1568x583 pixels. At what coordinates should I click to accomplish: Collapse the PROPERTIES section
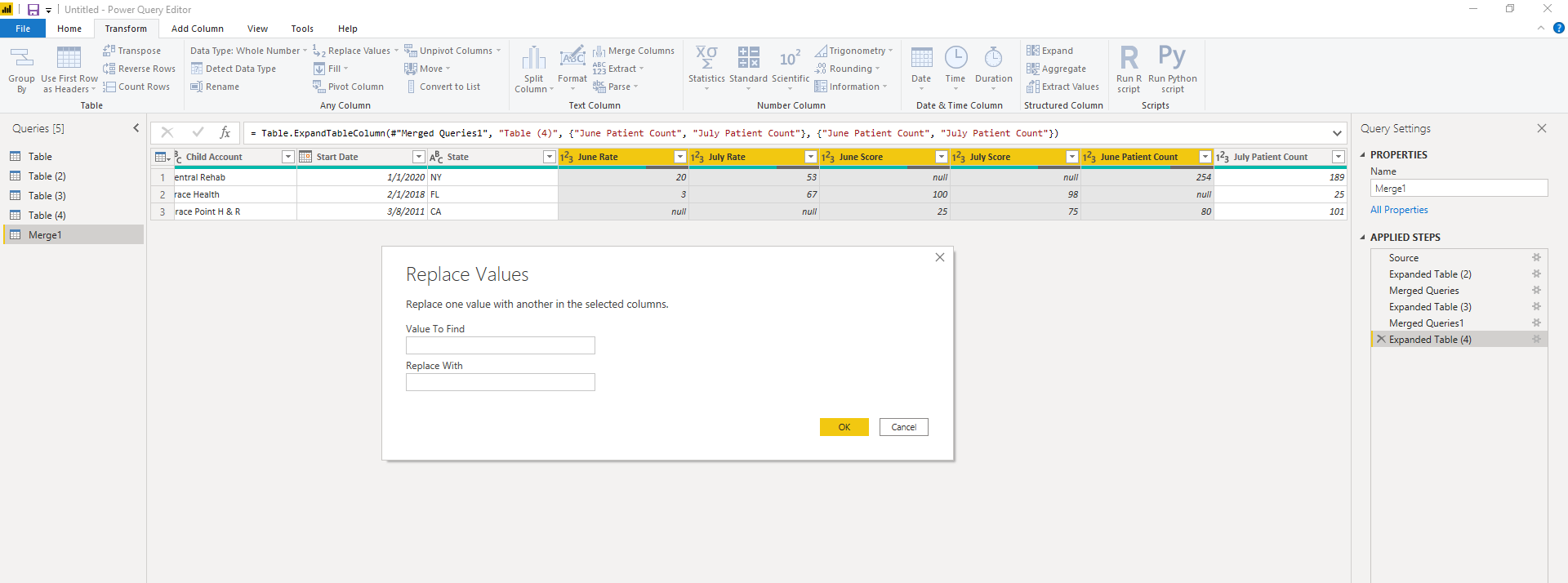point(1362,154)
